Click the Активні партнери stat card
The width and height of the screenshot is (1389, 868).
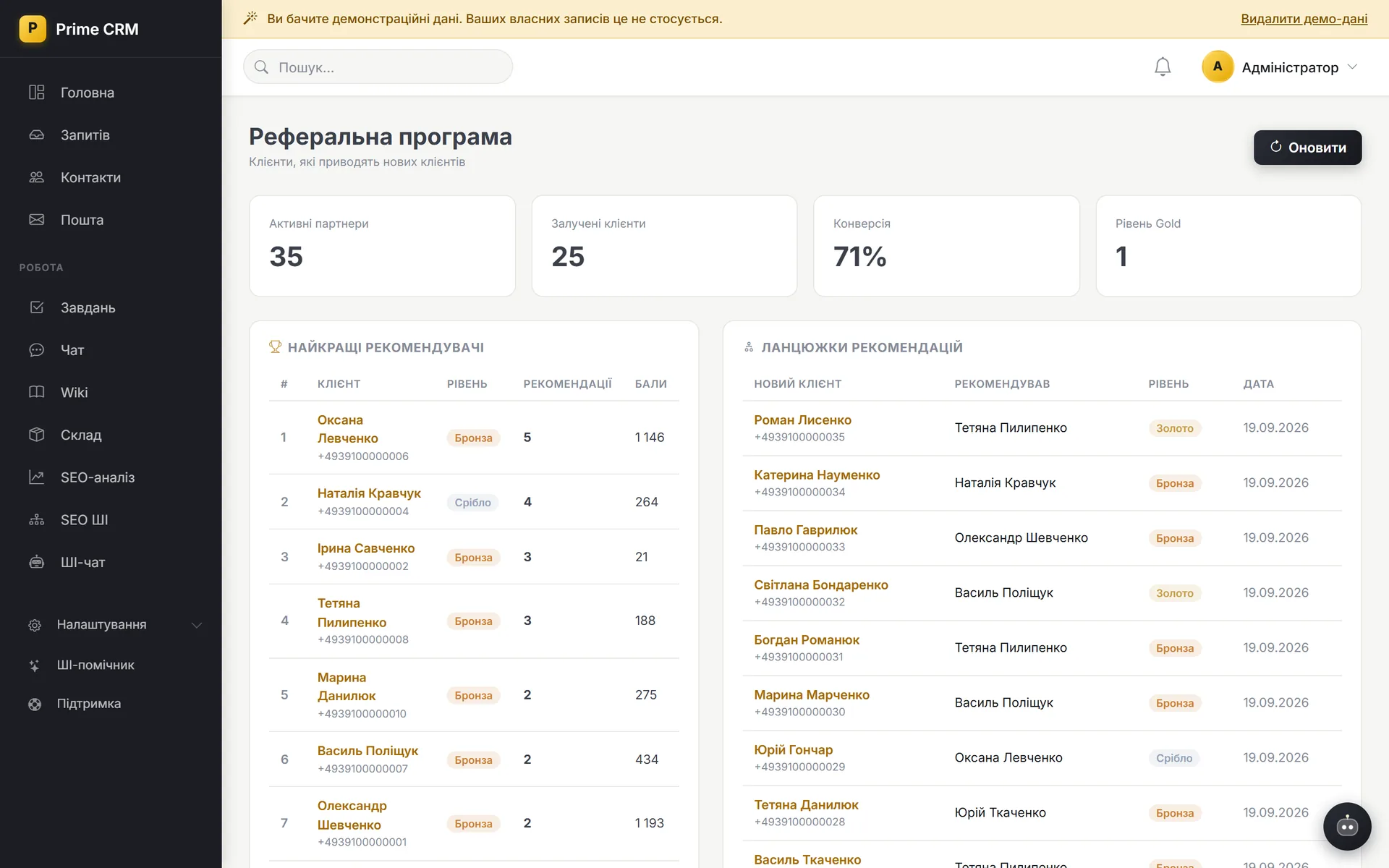(x=382, y=246)
